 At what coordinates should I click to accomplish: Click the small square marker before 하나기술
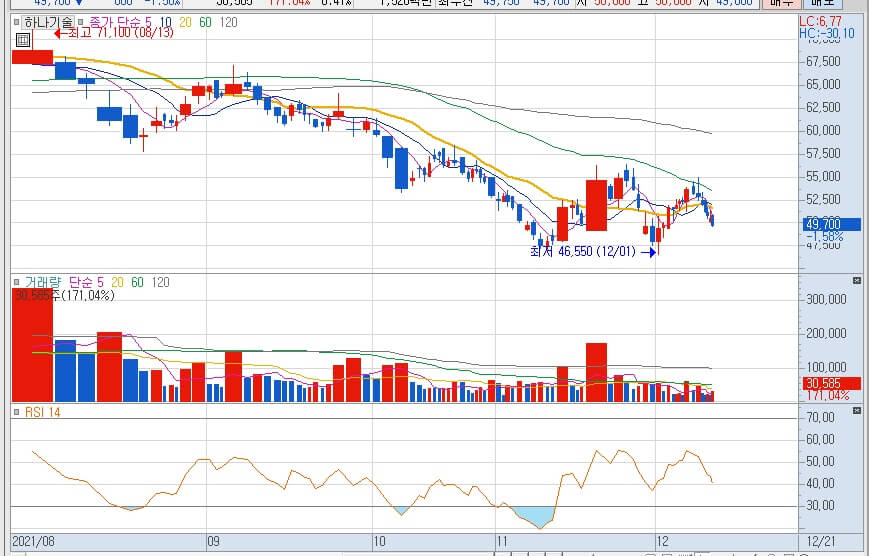pos(17,23)
